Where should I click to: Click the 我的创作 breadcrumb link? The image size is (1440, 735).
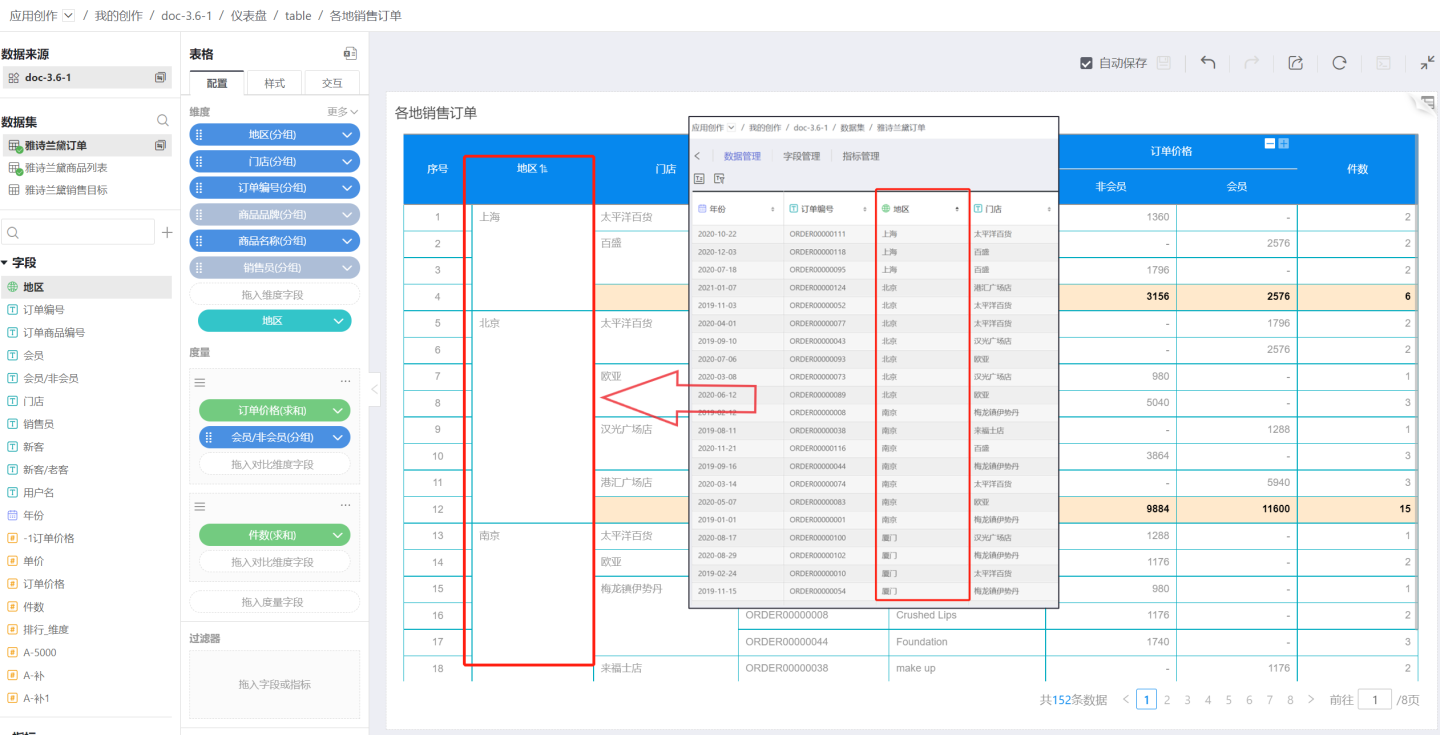click(119, 16)
